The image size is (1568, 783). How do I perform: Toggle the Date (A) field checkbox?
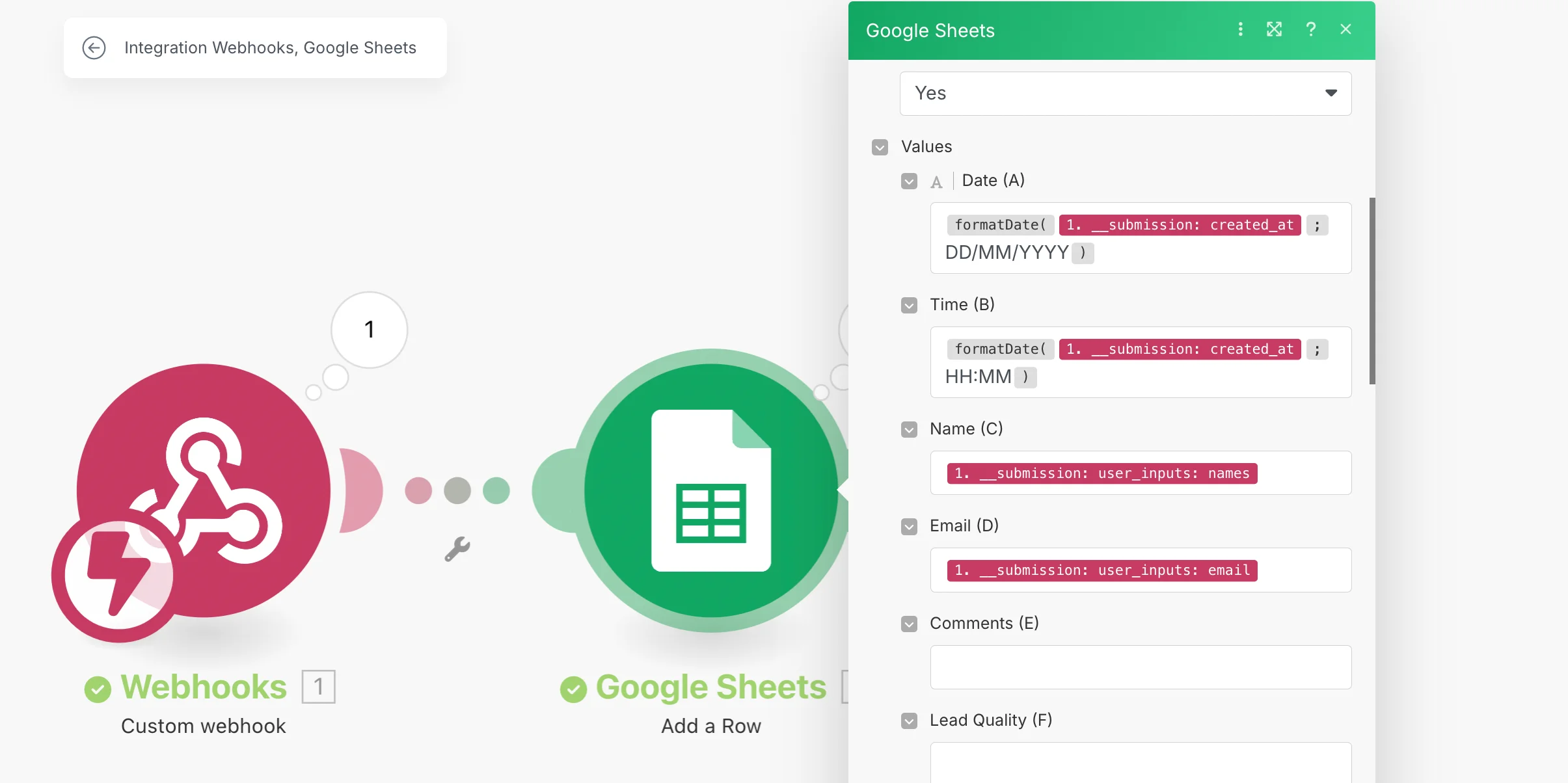coord(909,181)
